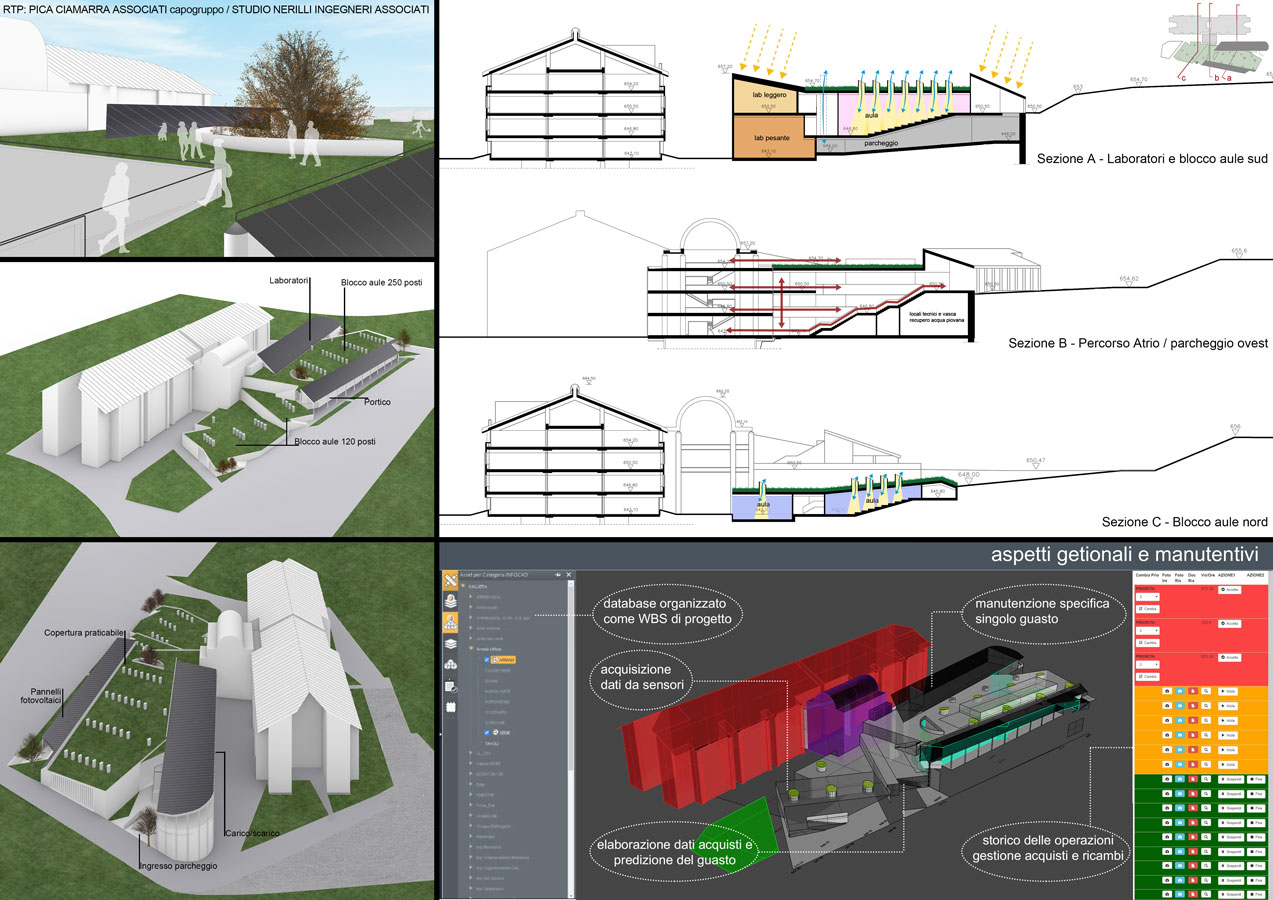This screenshot has width=1273, height=900.
Task: Toggle the ARMADI checkbox in the asset tree
Action: pyautogui.click(x=487, y=660)
